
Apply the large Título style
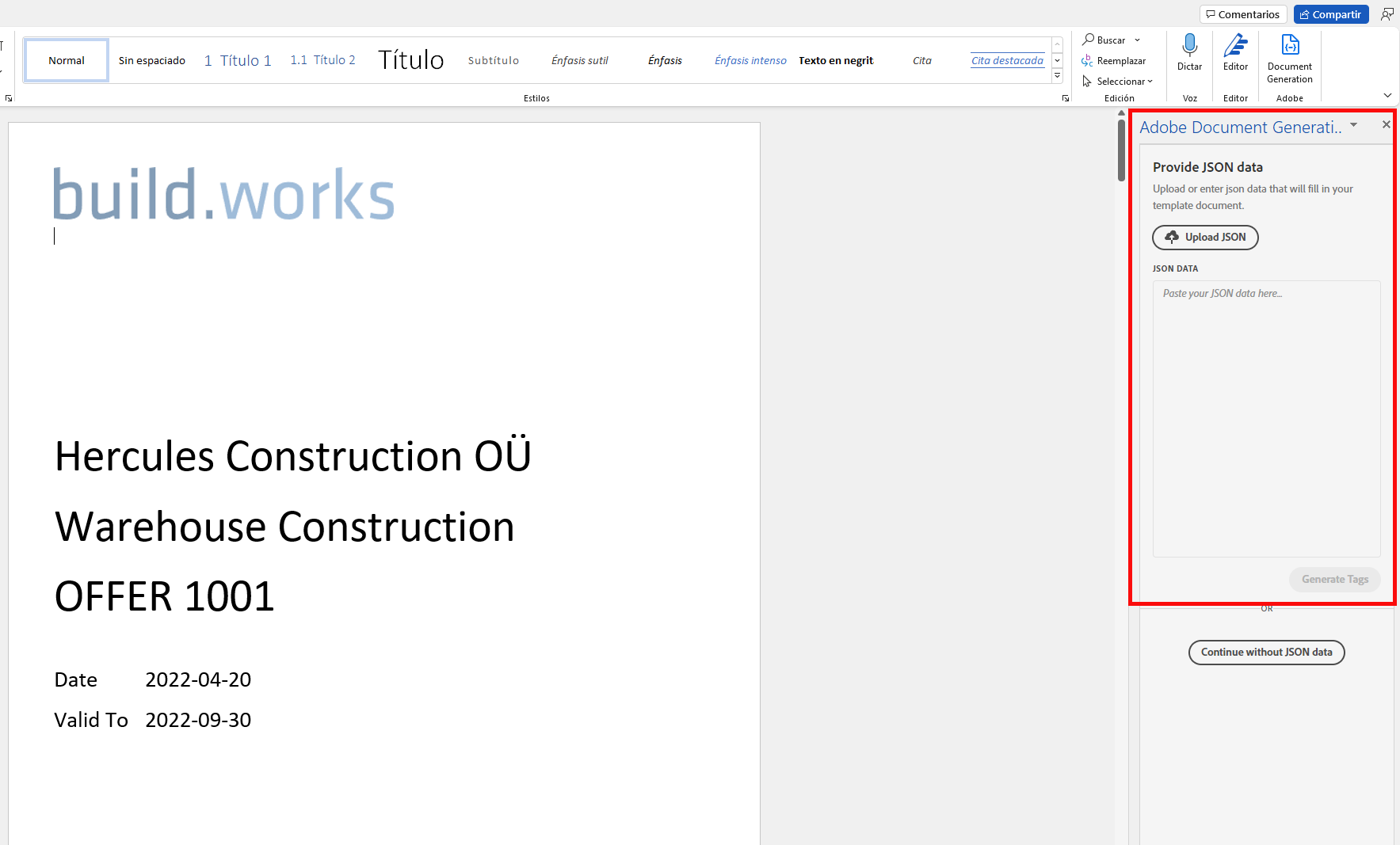point(410,60)
